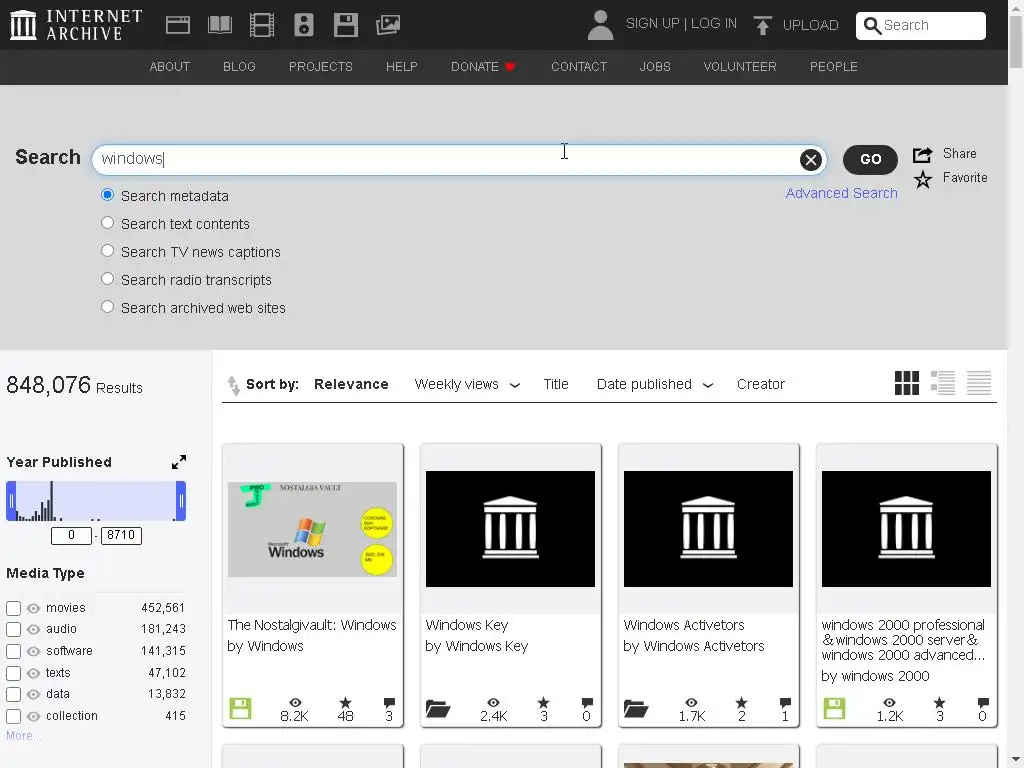Check the collection media type box

pos(13,716)
